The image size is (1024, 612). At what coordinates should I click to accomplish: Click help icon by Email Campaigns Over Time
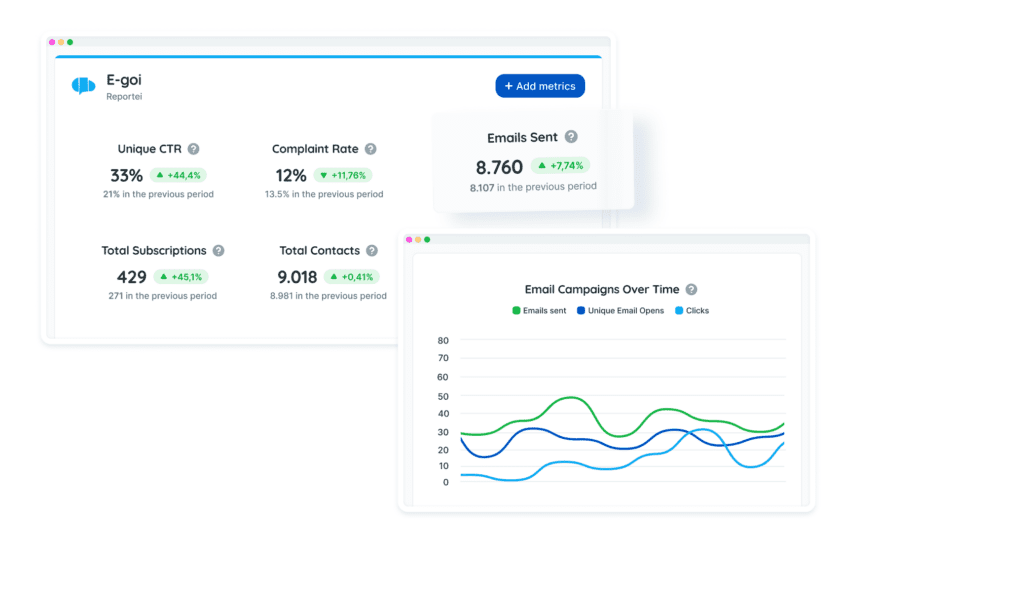[x=691, y=289]
